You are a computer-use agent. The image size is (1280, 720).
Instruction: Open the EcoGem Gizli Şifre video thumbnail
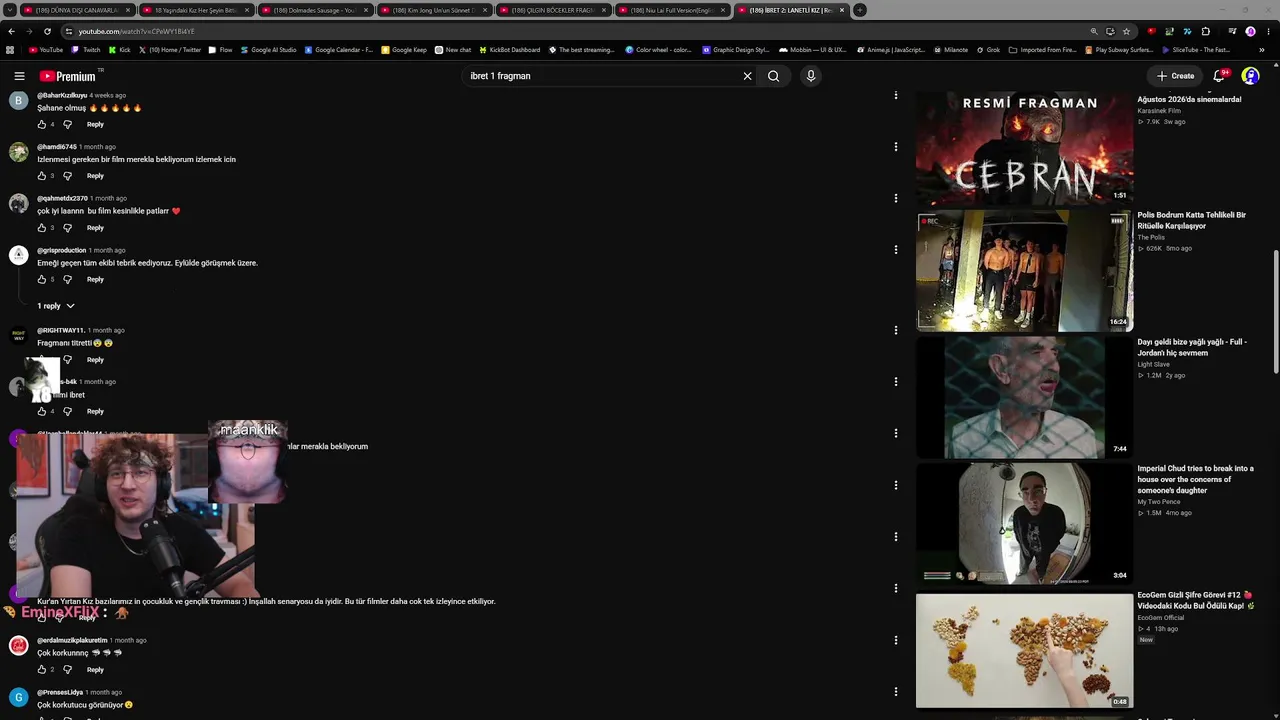click(x=1025, y=651)
